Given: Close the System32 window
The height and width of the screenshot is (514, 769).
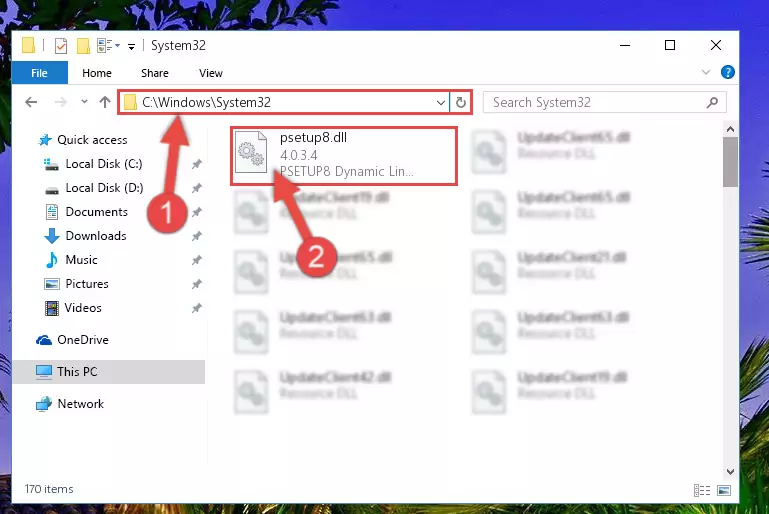Looking at the screenshot, I should tap(716, 45).
